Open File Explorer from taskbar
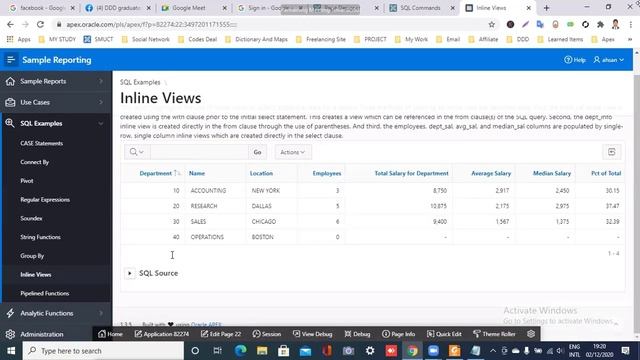The height and width of the screenshot is (360, 640). (262, 351)
